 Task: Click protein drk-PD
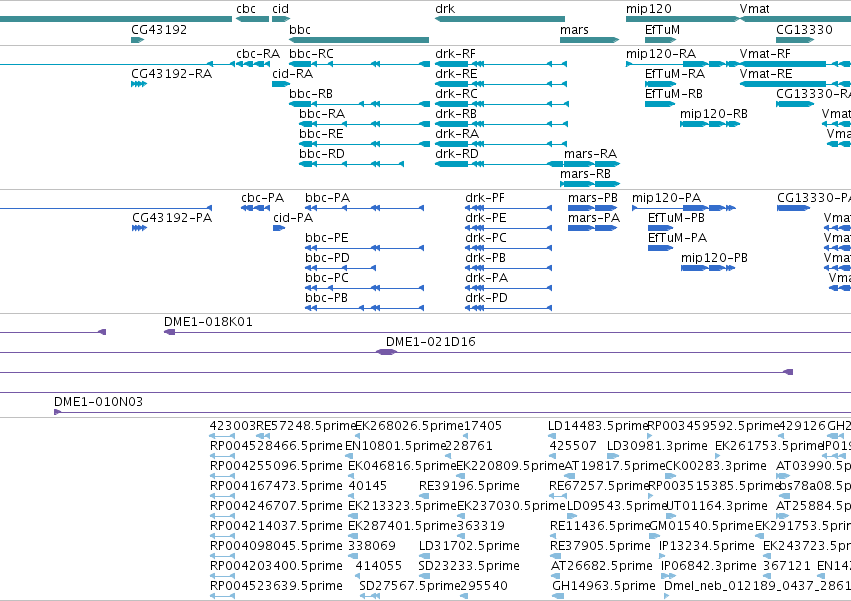[x=509, y=308]
